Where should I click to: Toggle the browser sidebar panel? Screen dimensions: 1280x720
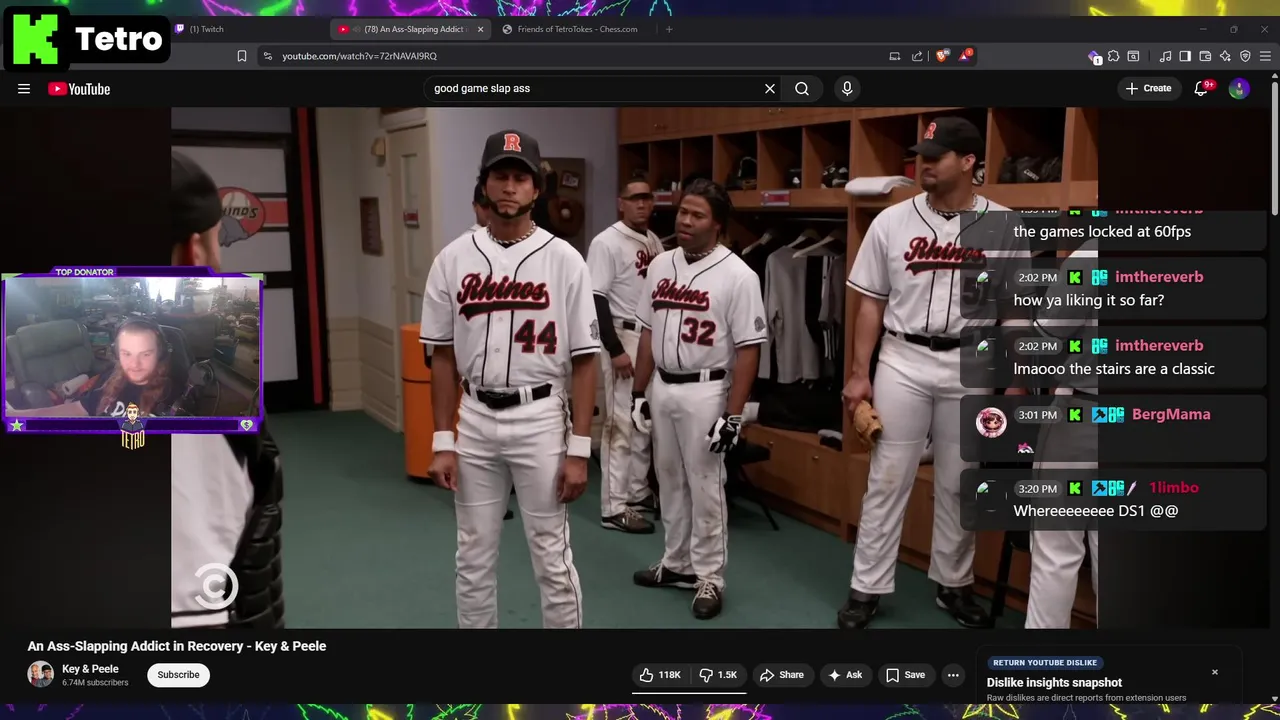pos(1185,56)
